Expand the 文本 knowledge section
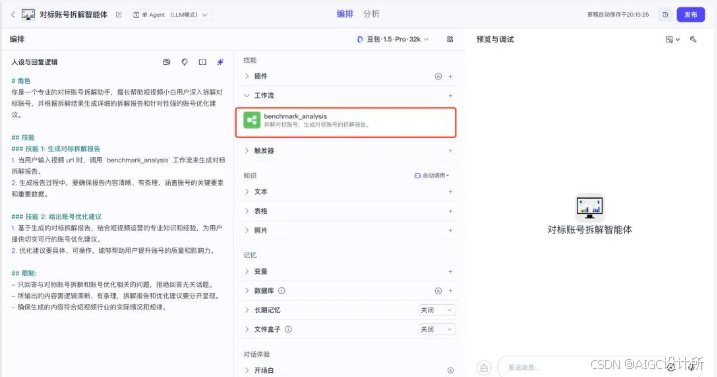Screen dimensions: 717x377 247,192
